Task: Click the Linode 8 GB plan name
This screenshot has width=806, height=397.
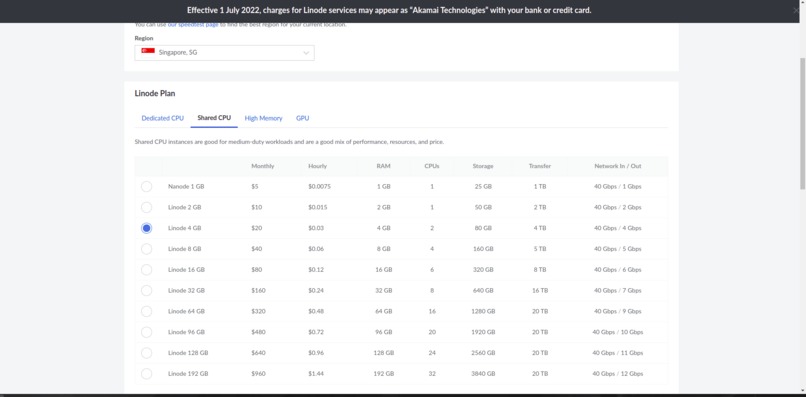Action: tap(185, 249)
